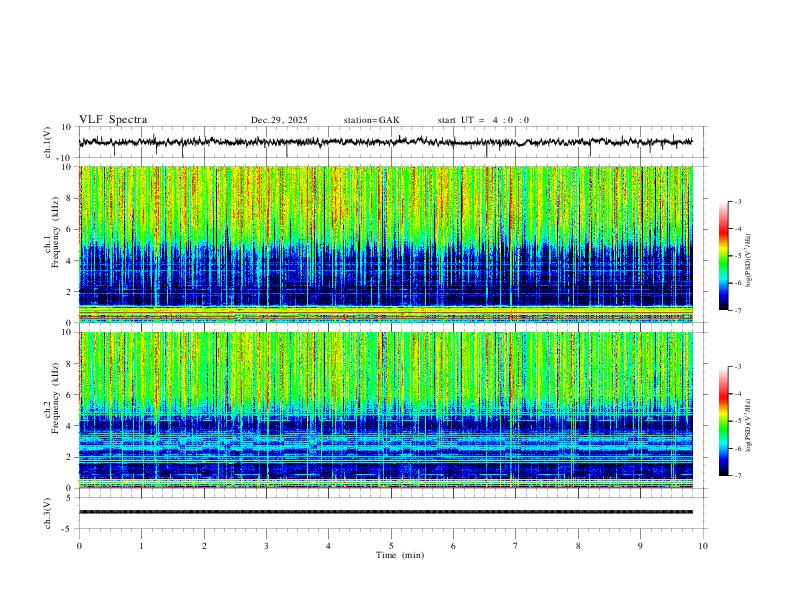Click the "start UT = 4 :0 :0" text

click(483, 120)
